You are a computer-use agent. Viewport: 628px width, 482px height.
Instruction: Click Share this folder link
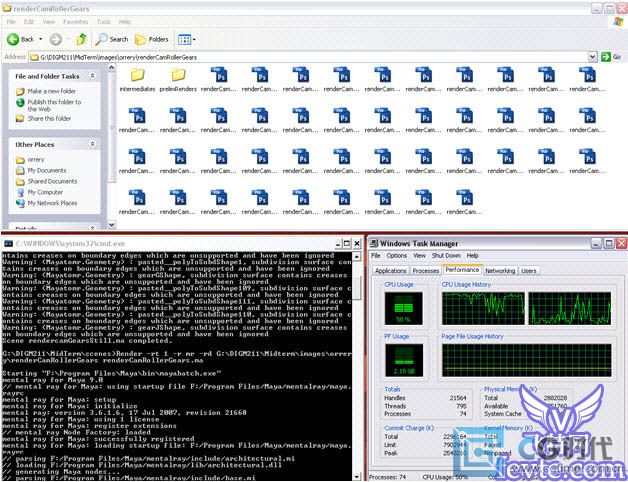click(x=49, y=119)
